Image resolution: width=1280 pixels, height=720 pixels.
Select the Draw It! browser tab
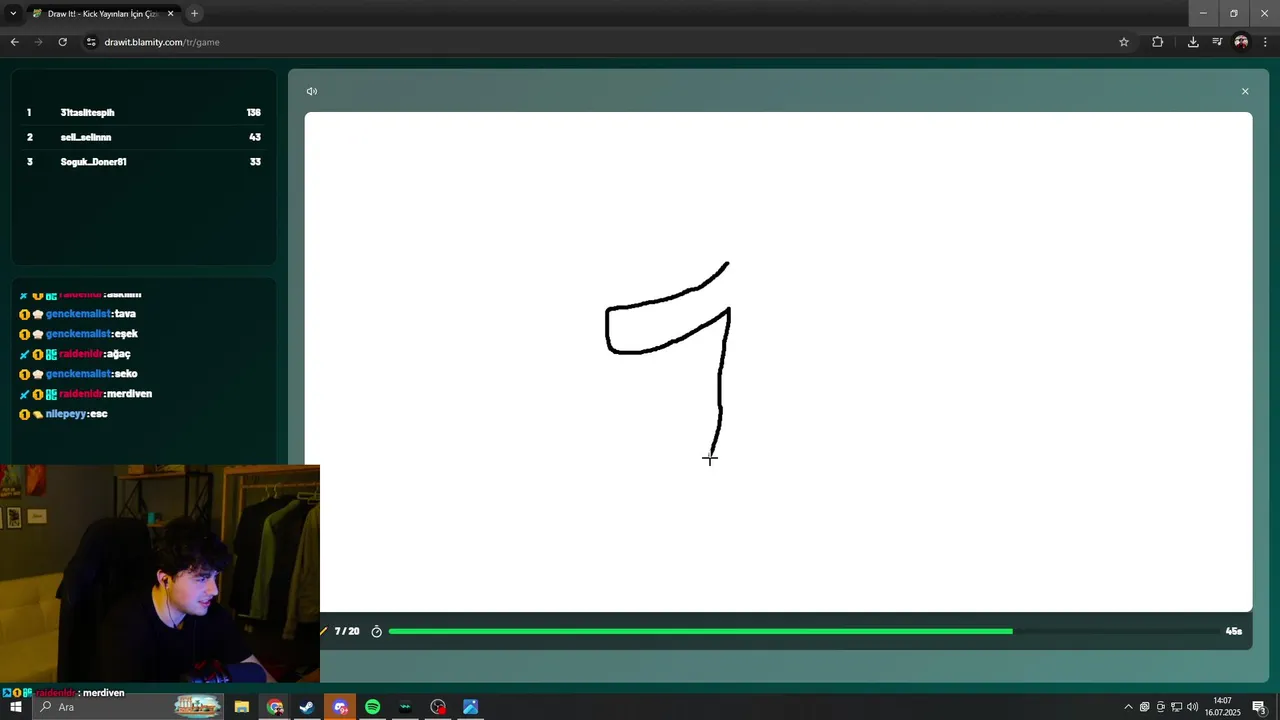[x=104, y=14]
